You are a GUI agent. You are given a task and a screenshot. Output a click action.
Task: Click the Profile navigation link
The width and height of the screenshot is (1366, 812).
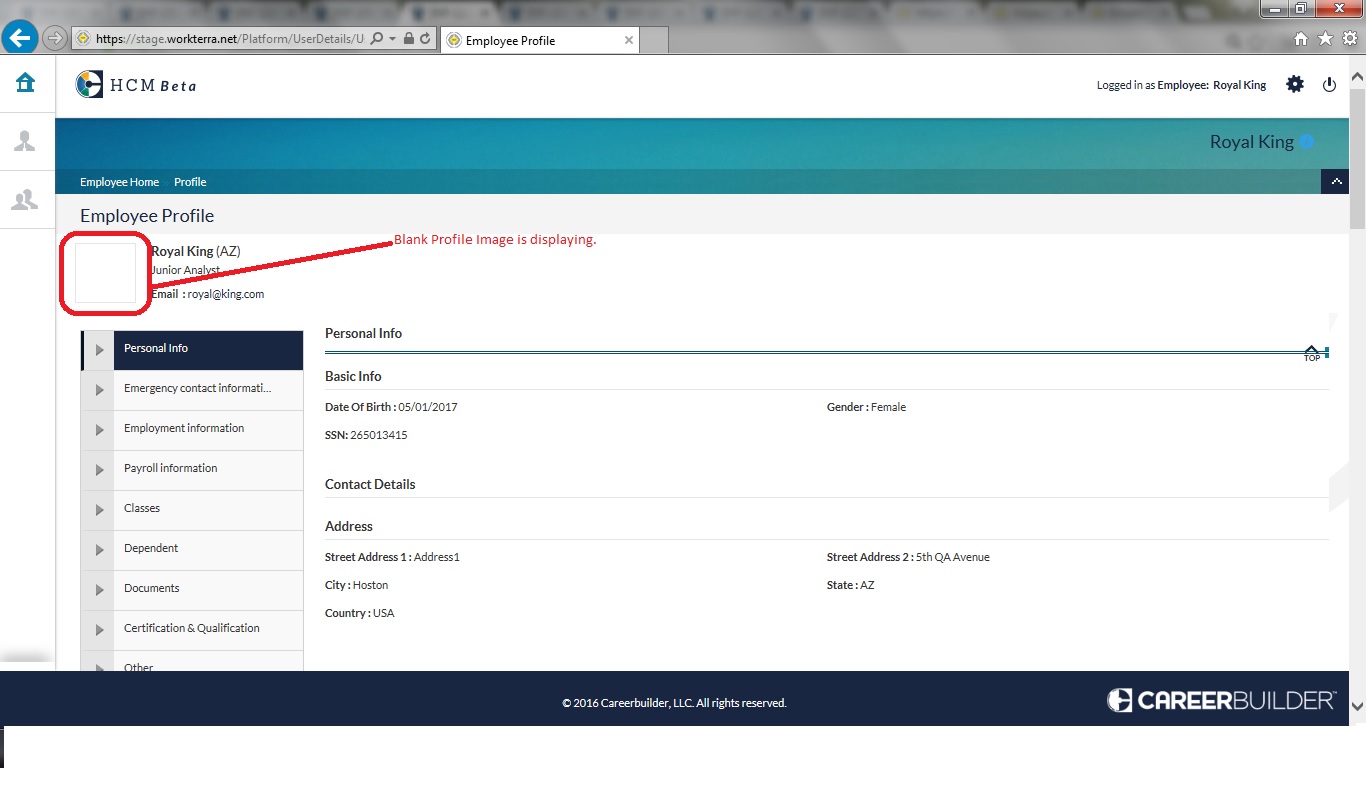190,182
